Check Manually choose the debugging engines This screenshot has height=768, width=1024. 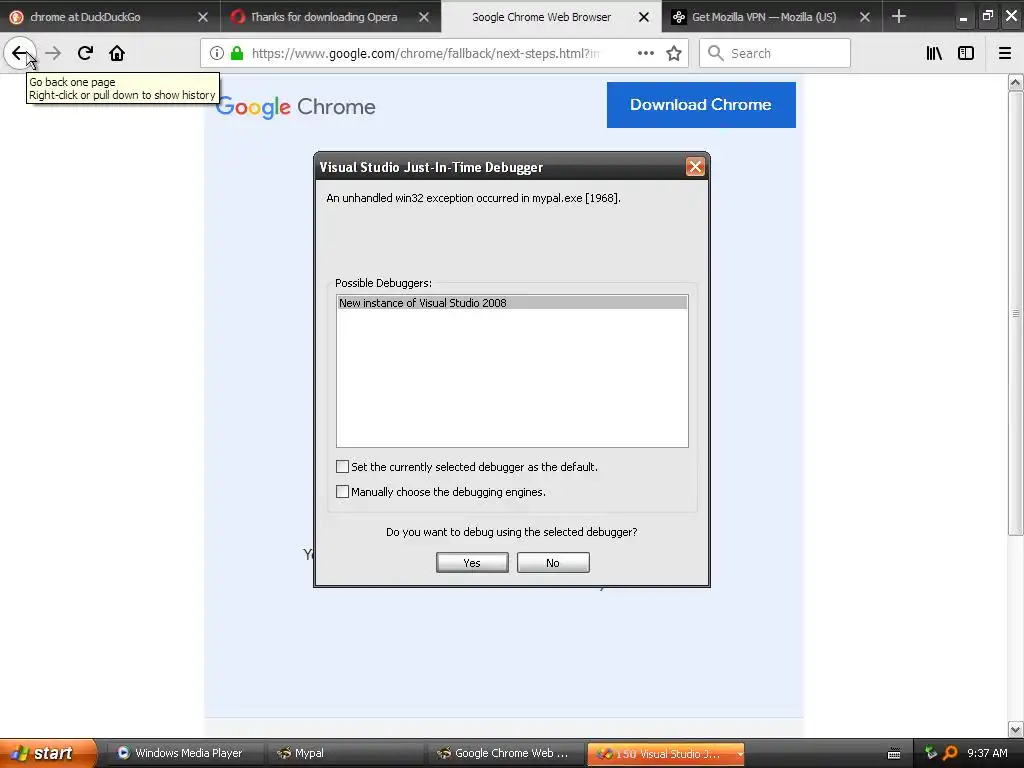(x=342, y=492)
